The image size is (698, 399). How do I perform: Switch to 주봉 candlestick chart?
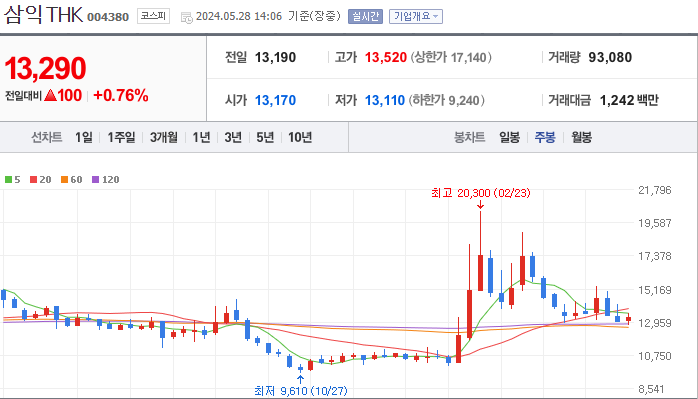tap(545, 138)
